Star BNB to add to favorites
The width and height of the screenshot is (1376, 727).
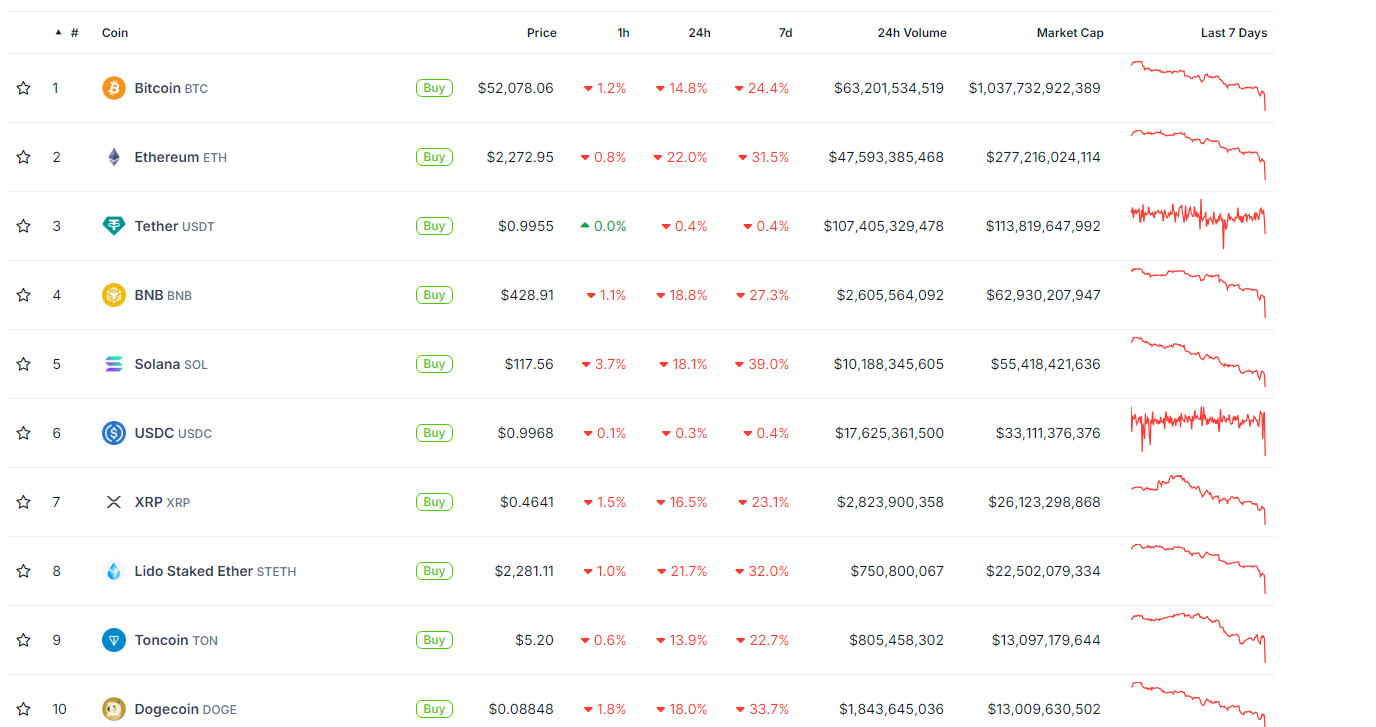click(23, 295)
